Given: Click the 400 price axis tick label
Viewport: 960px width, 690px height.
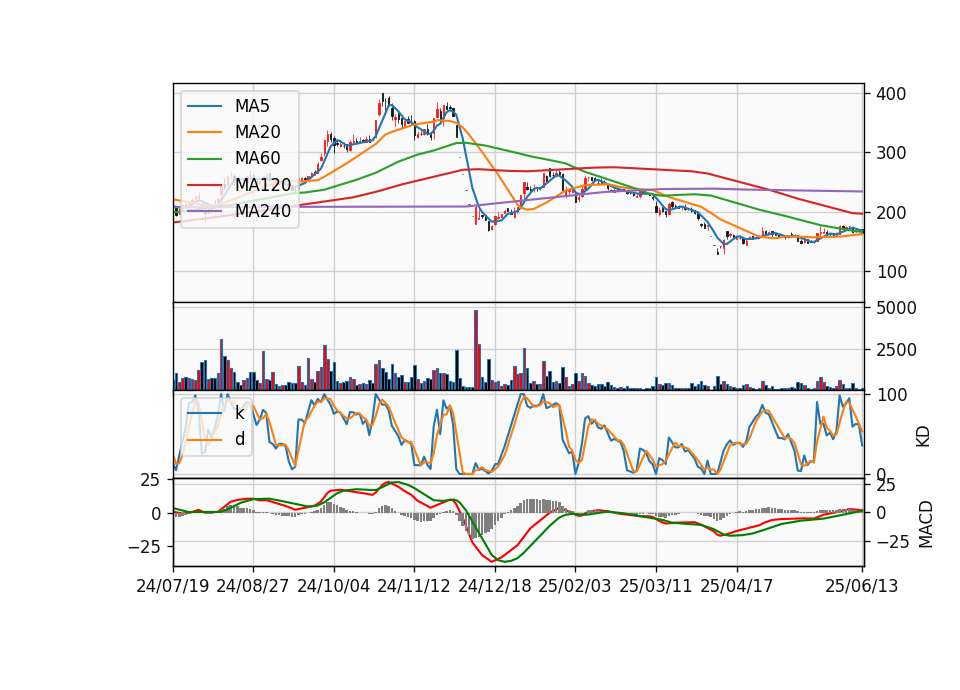Looking at the screenshot, I should [x=891, y=94].
